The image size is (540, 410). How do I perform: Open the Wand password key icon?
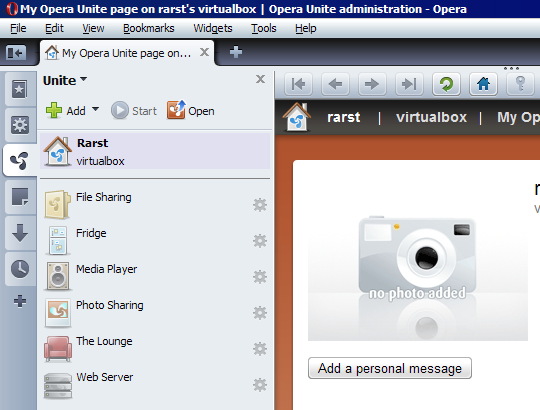(x=520, y=84)
